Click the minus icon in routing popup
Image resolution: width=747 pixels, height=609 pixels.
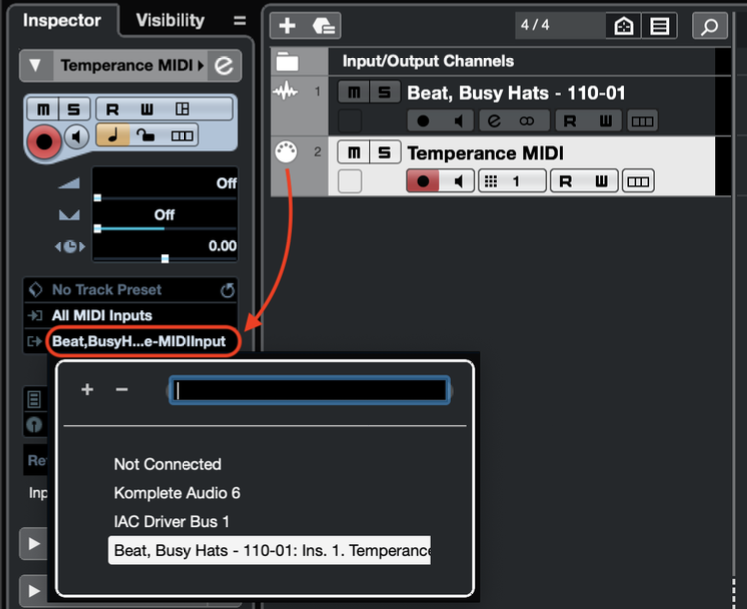pos(122,389)
